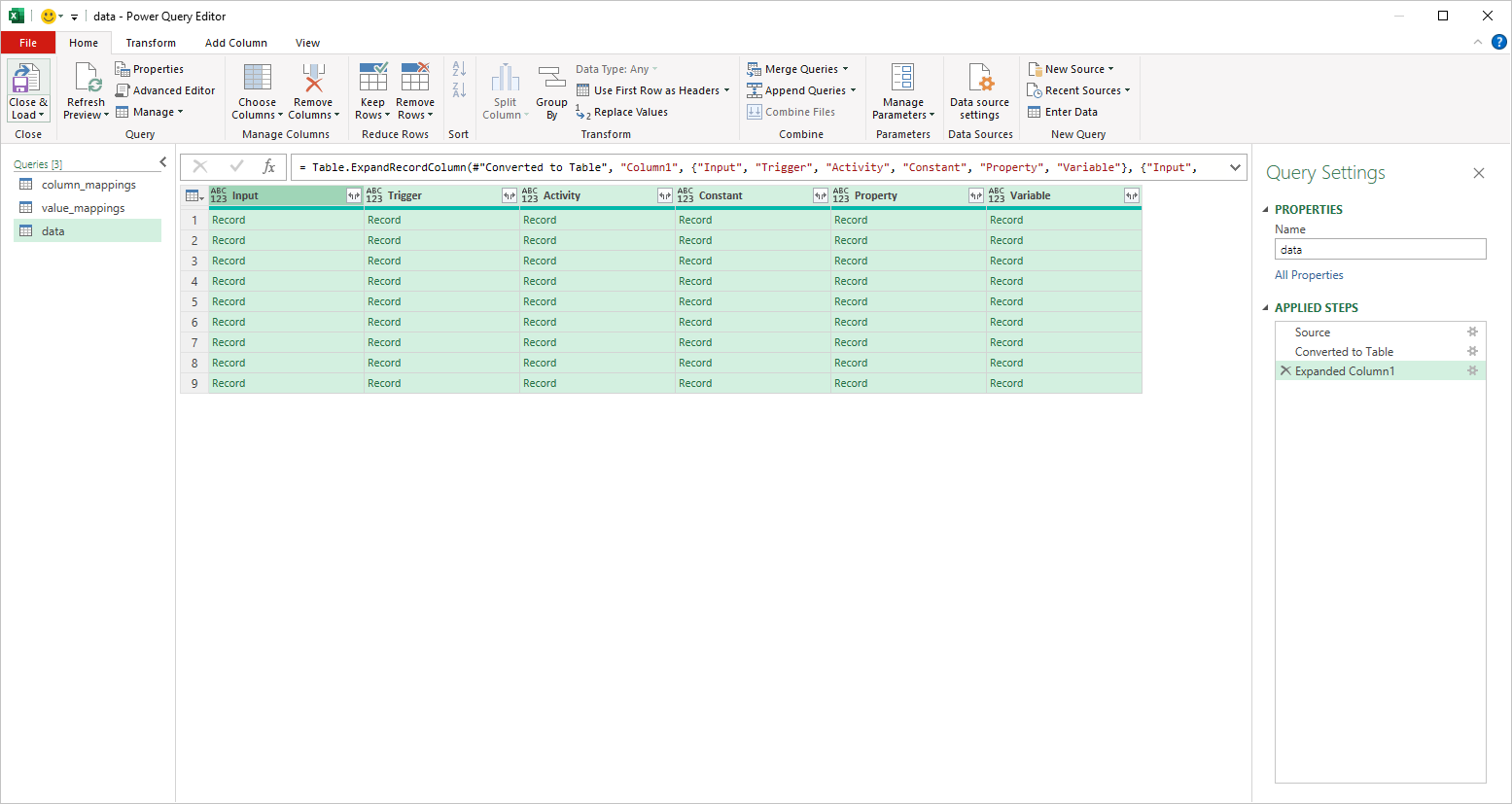
Task: Delete the Expanded Column1 step
Action: [1285, 370]
